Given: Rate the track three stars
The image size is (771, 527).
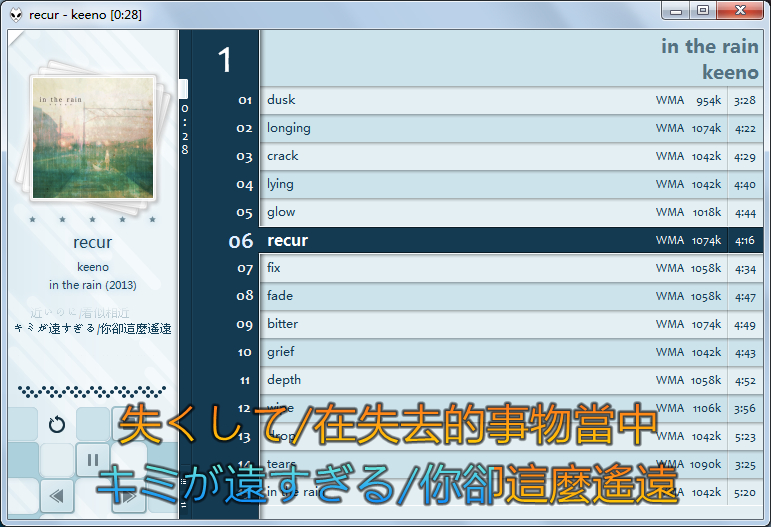Looking at the screenshot, I should (x=92, y=219).
